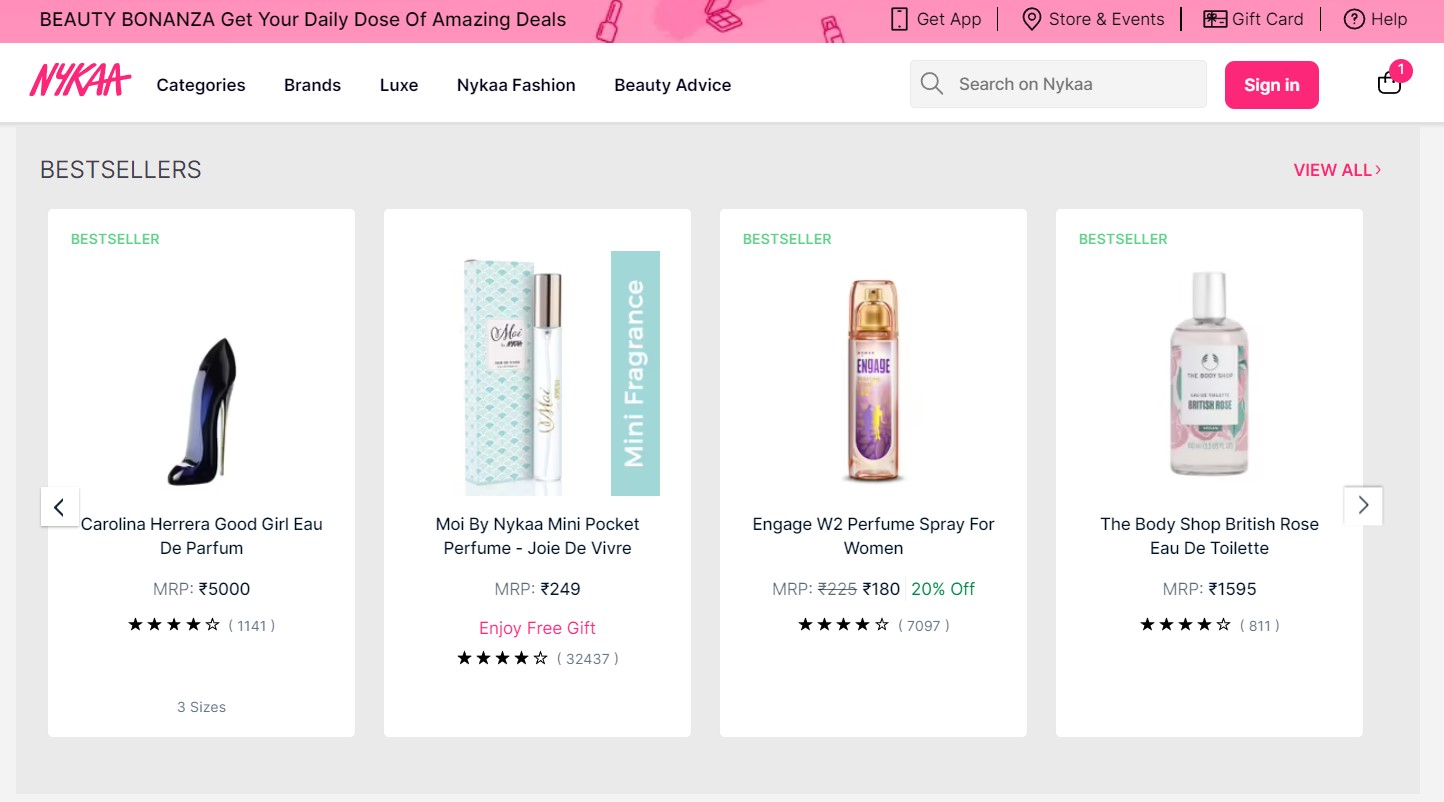Open the Brands menu
The image size is (1444, 802).
tap(312, 85)
